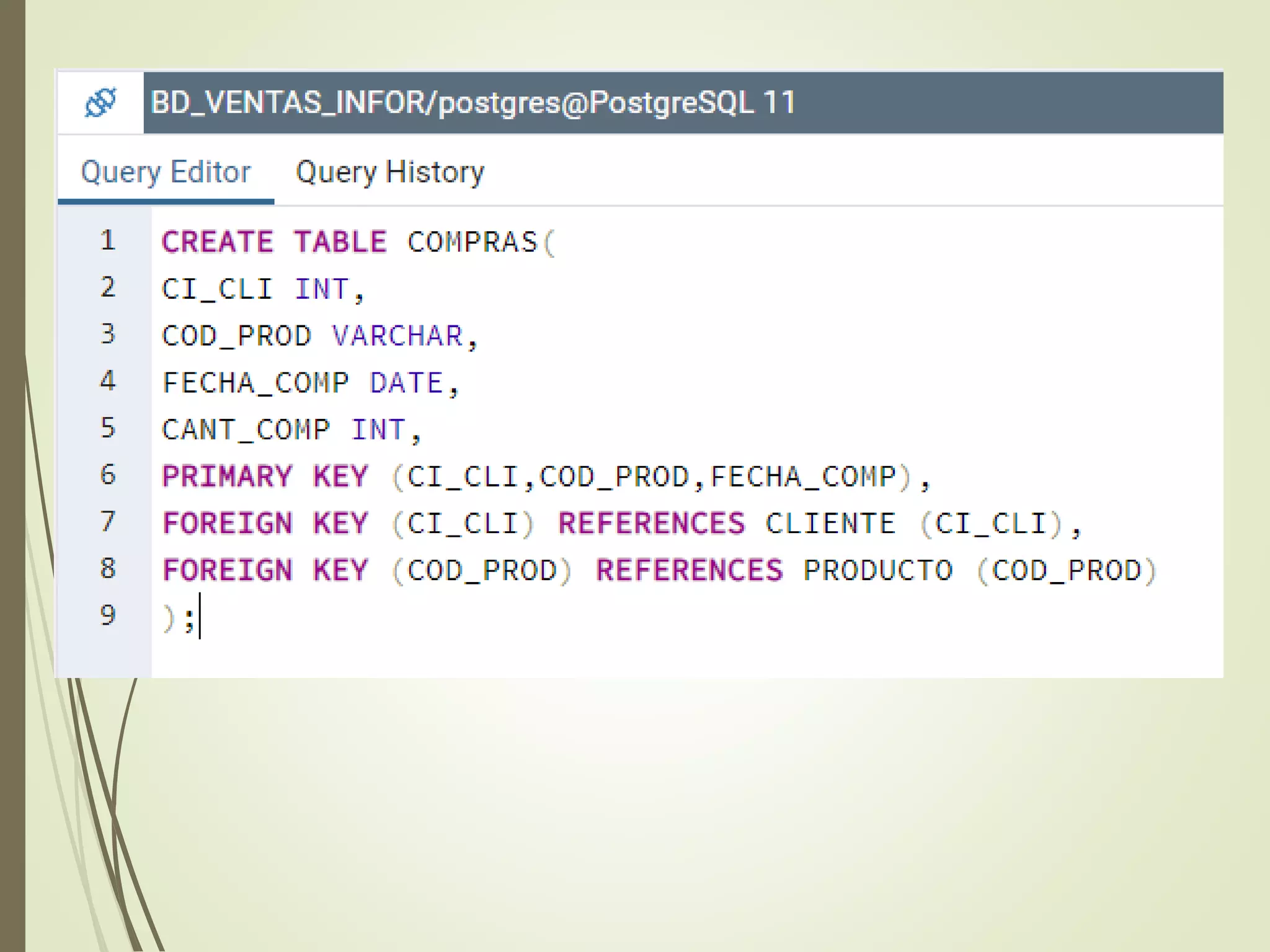Select the Query Editor tab
The image size is (1270, 952).
[166, 172]
